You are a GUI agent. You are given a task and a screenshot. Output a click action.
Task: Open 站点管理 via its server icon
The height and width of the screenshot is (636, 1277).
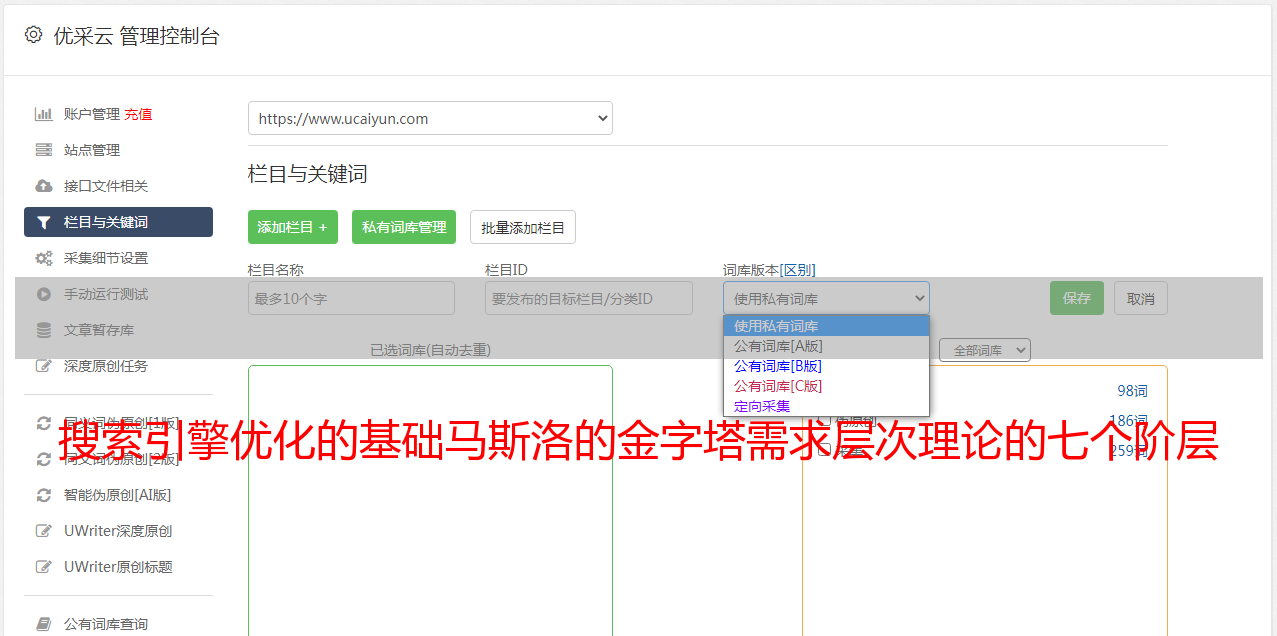coord(43,150)
